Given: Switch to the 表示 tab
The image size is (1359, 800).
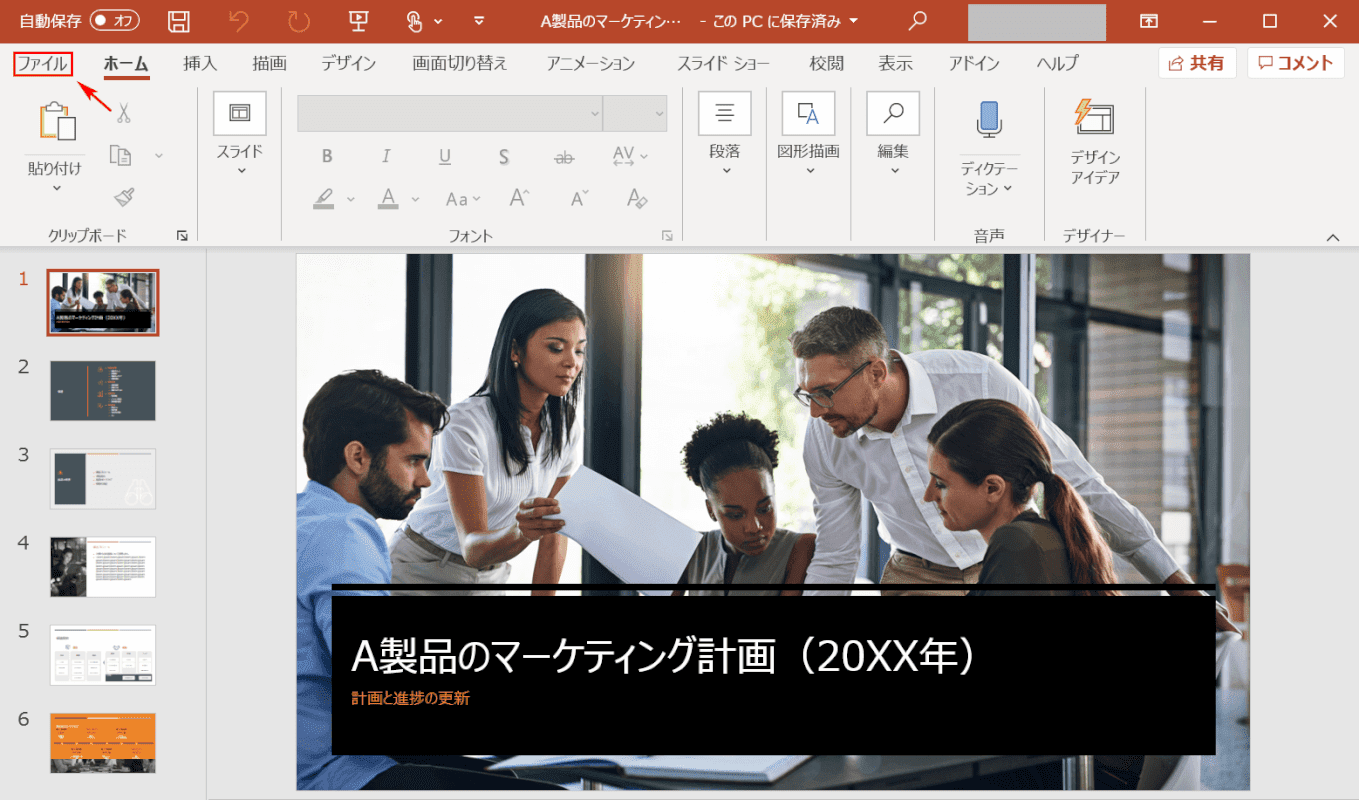Looking at the screenshot, I should coord(896,63).
